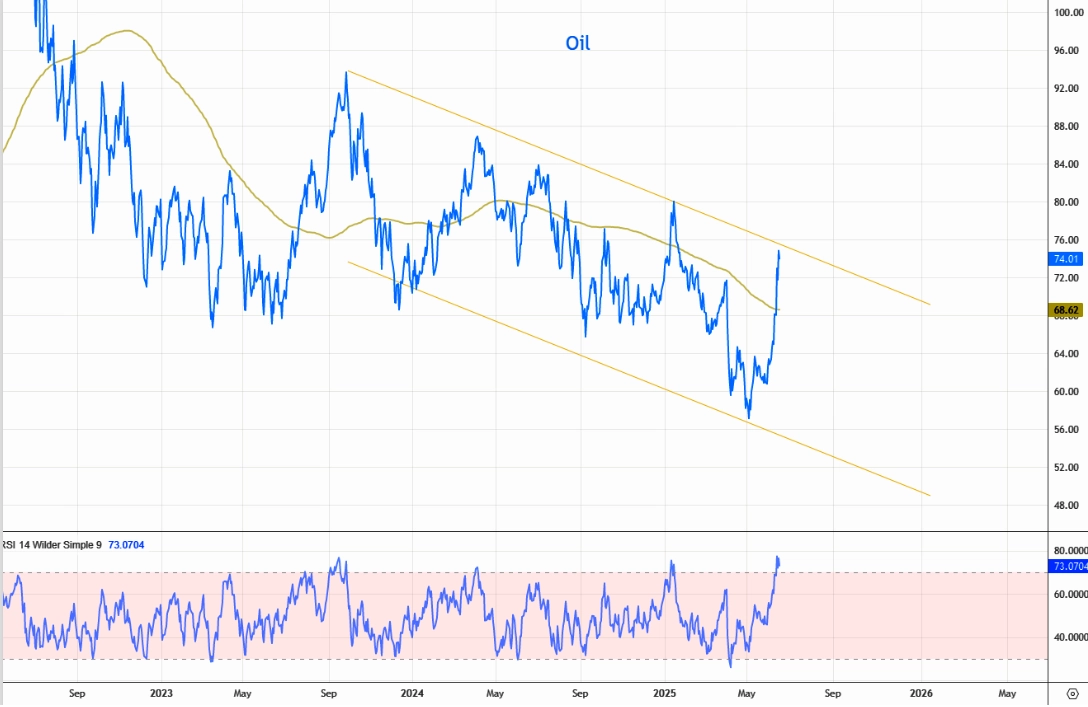Click the 40.0000 RSI scale label
This screenshot has height=707, width=1088.
click(x=1070, y=637)
